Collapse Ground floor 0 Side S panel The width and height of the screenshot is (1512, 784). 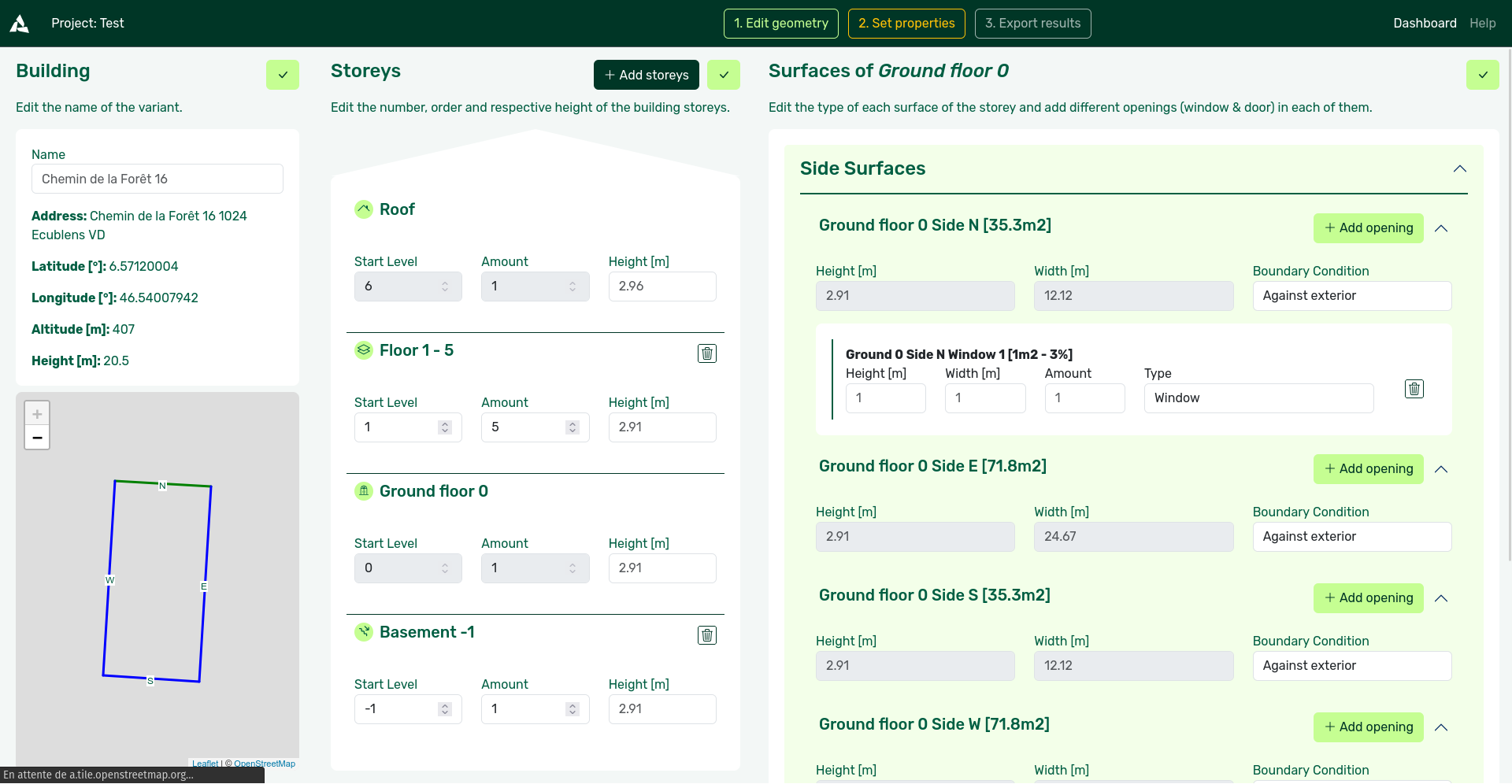1441,598
